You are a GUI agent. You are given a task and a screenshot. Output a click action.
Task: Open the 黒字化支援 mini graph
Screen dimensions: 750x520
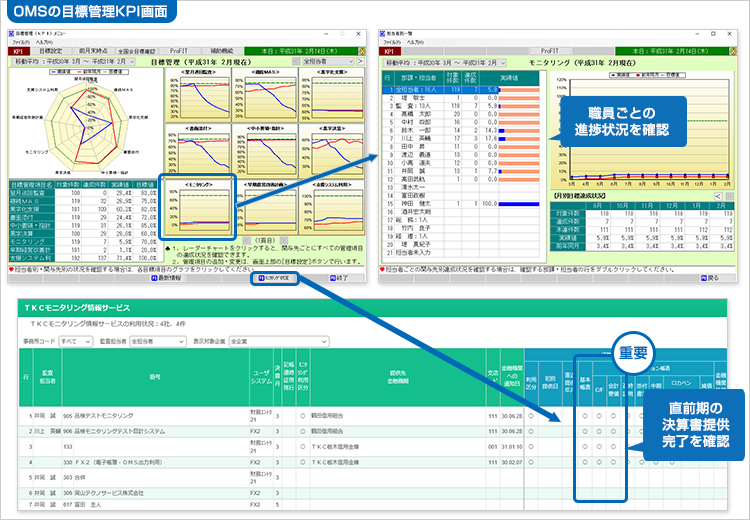click(x=332, y=95)
